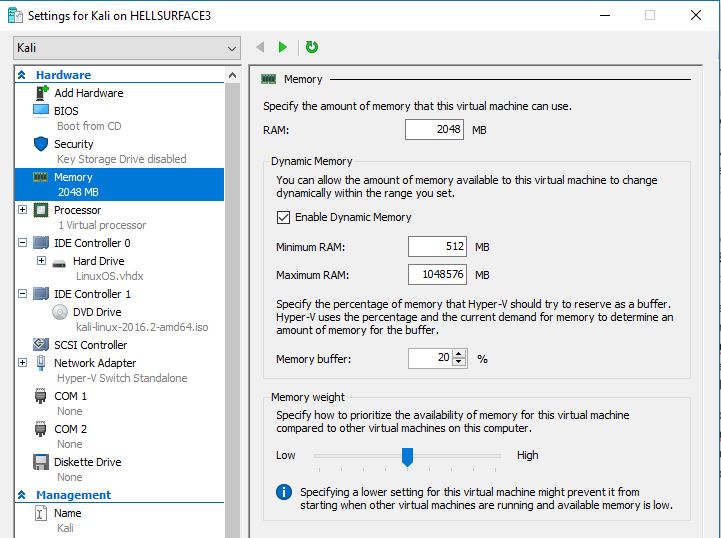The width and height of the screenshot is (721, 538).
Task: Click the Add Hardware icon
Action: click(x=41, y=93)
